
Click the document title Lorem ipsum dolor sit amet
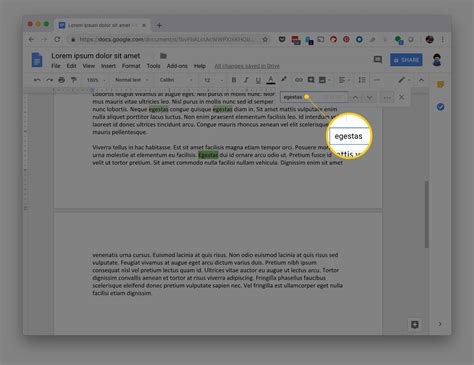[96, 56]
